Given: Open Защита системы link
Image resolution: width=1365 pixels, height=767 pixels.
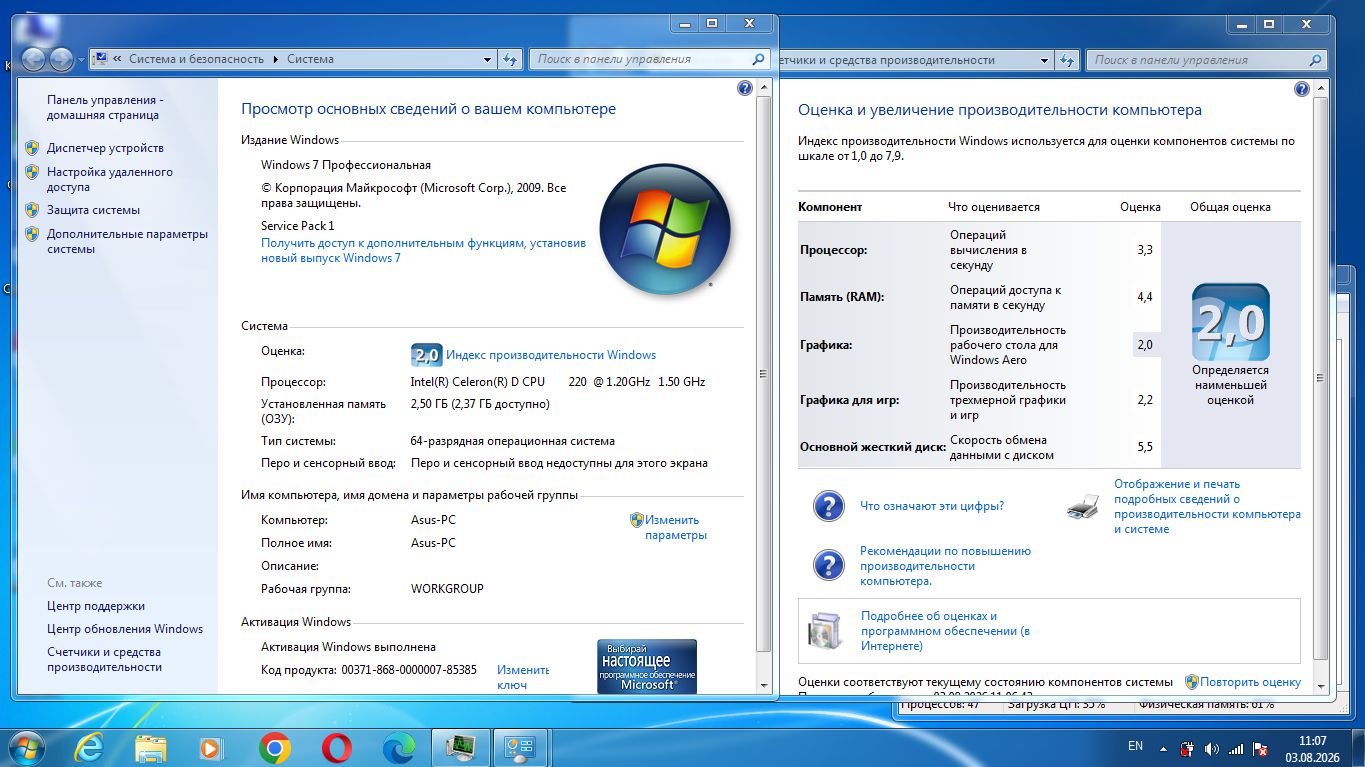Looking at the screenshot, I should click(93, 210).
